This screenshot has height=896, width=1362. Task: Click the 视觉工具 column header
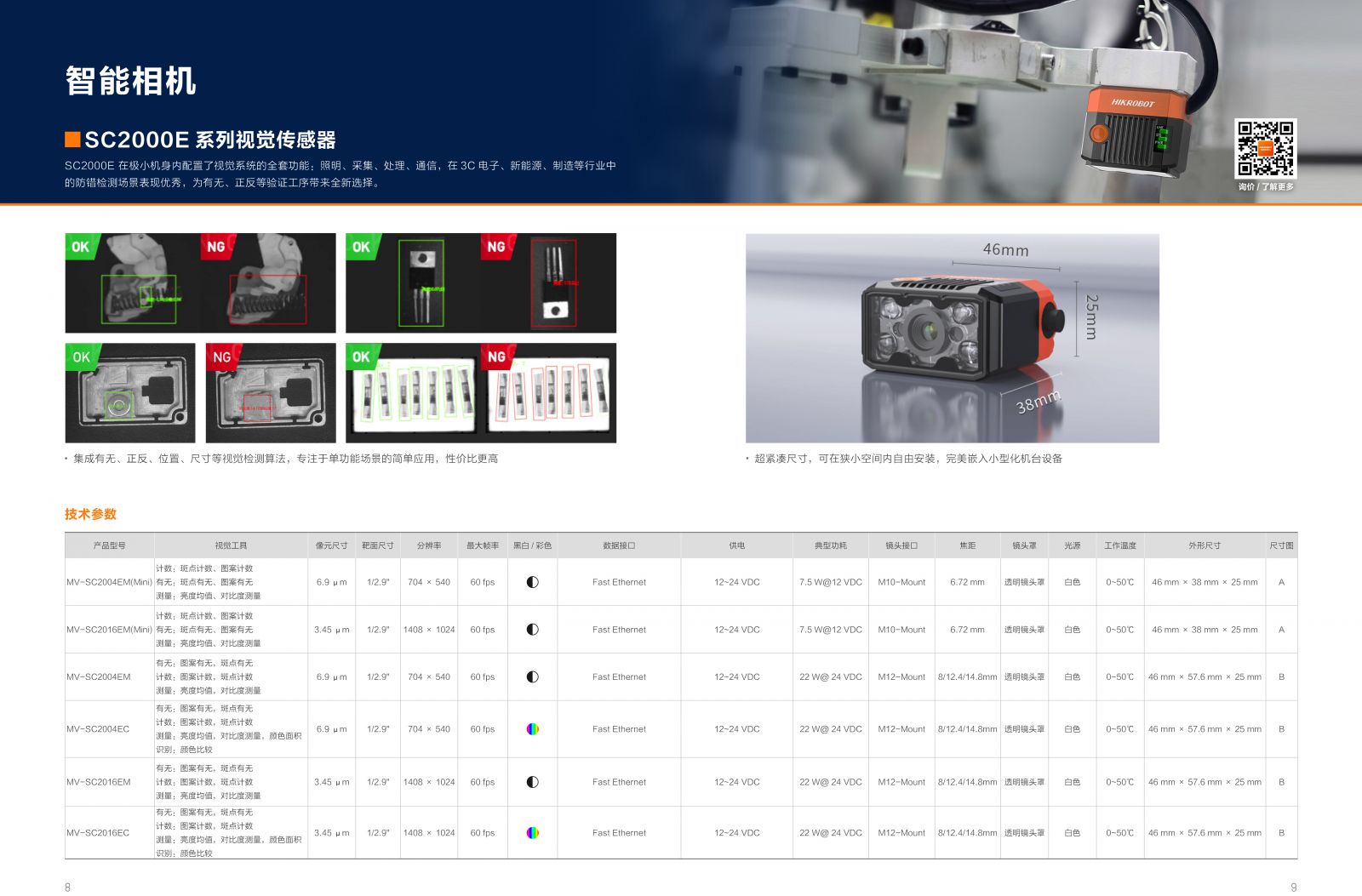[231, 545]
